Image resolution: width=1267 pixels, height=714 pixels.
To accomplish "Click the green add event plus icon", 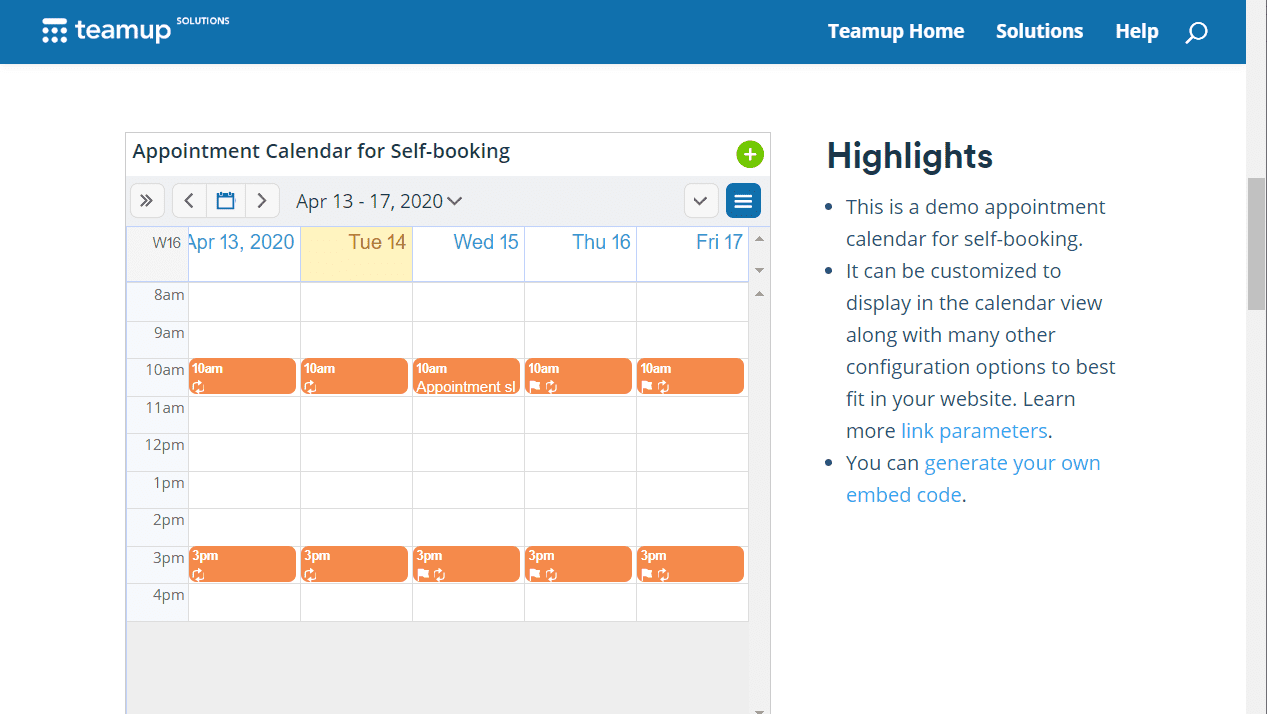I will point(750,154).
